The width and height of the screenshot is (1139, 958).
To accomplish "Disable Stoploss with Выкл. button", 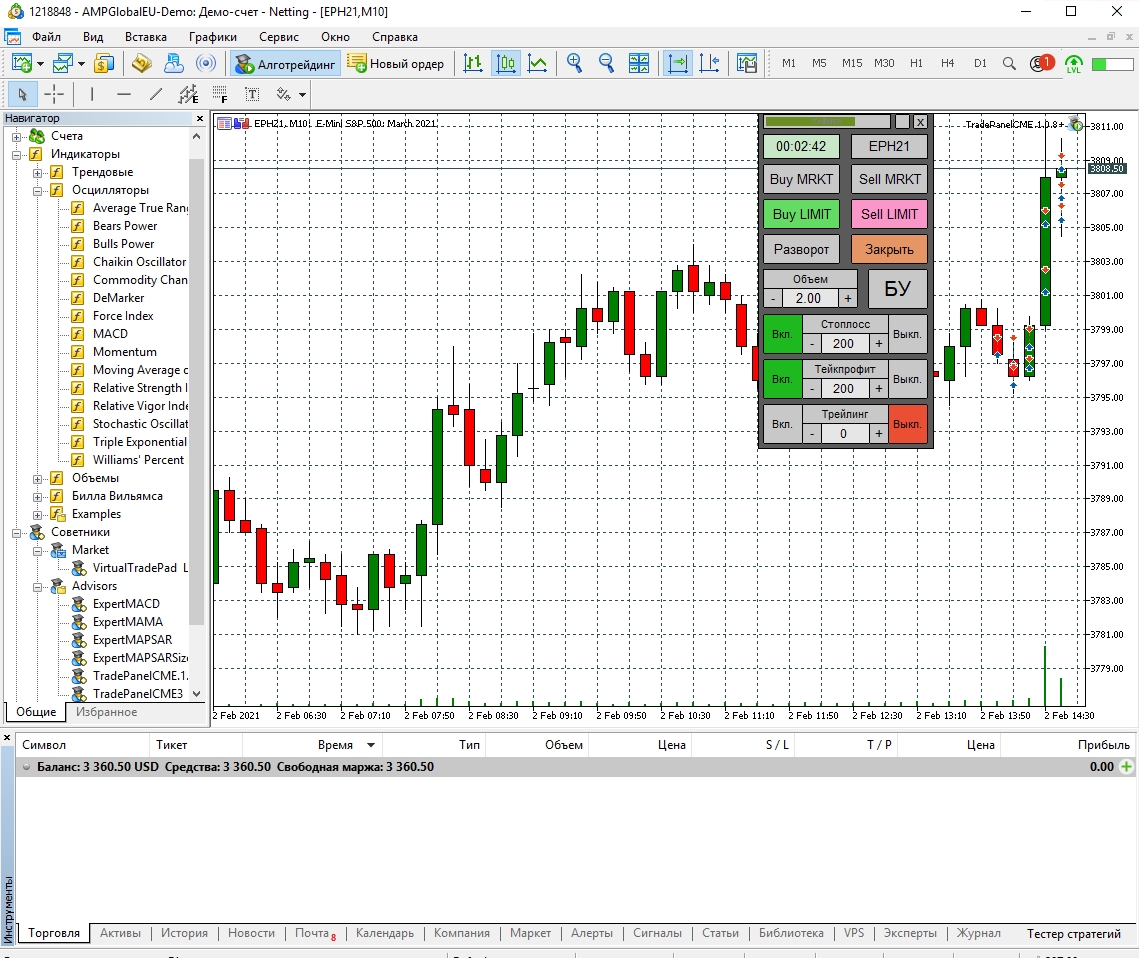I will point(907,334).
